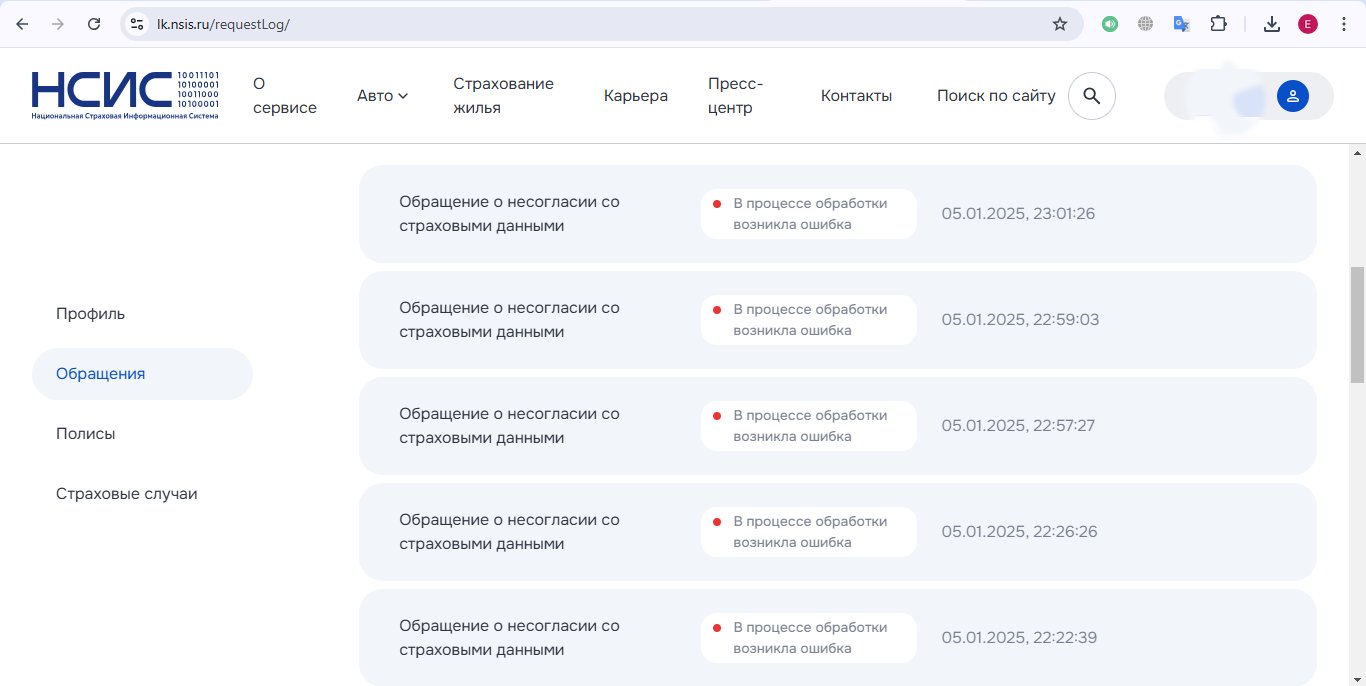The image size is (1366, 686).
Task: Open user profile avatar icon
Action: (x=1292, y=96)
